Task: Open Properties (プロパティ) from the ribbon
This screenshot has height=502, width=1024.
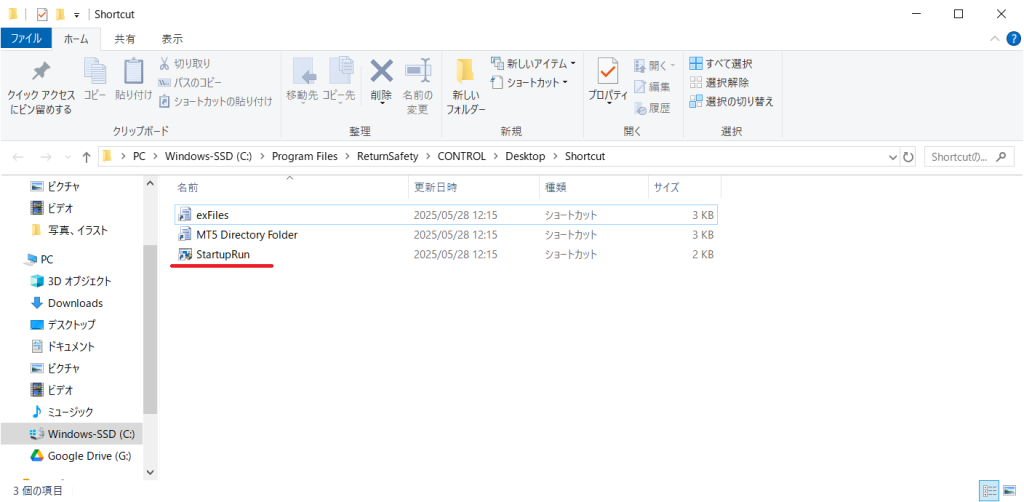Action: (607, 74)
